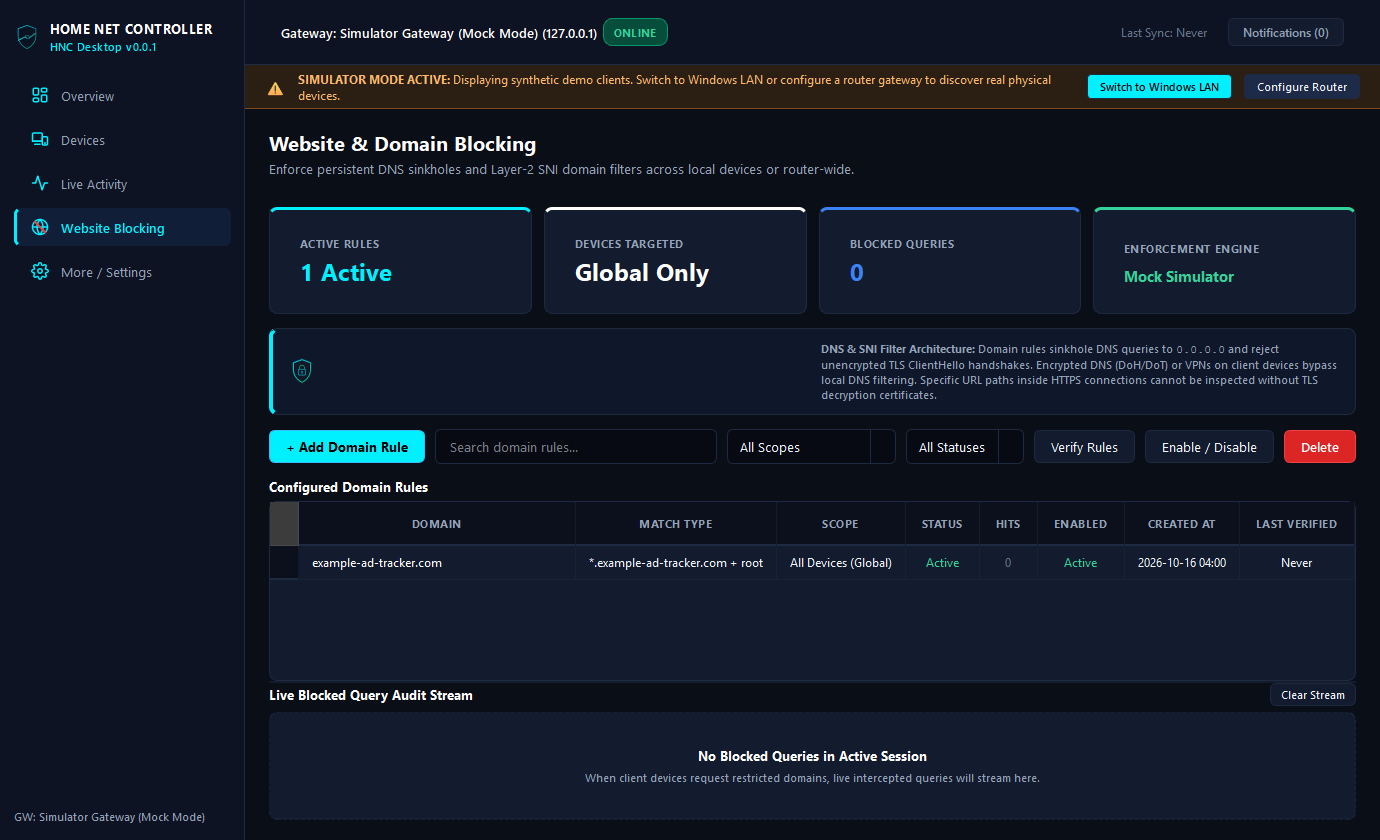Click the Devices Targeted card

675,261
